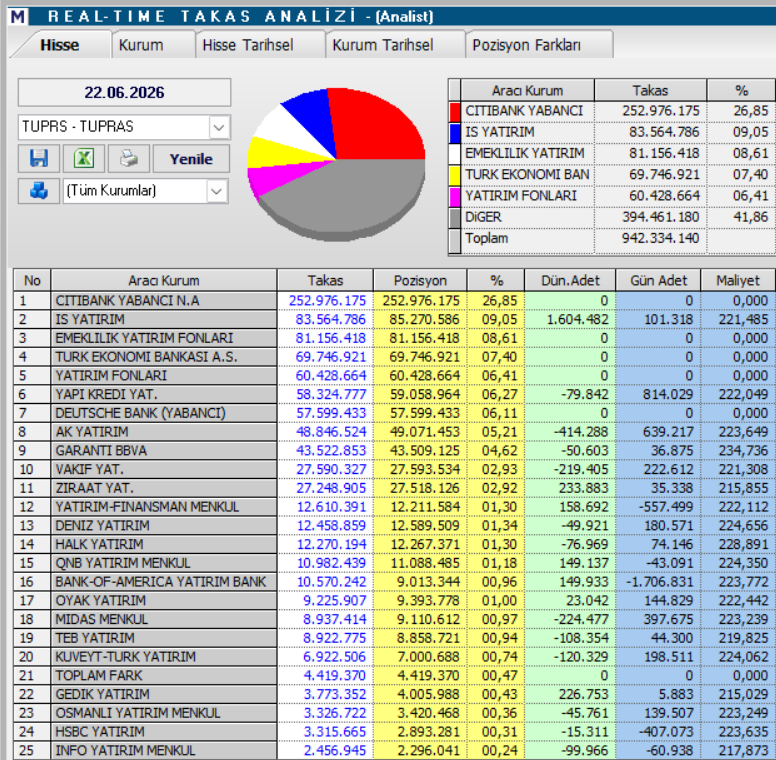
Task: Select the Pozisyon Farkları tab
Action: (x=527, y=45)
